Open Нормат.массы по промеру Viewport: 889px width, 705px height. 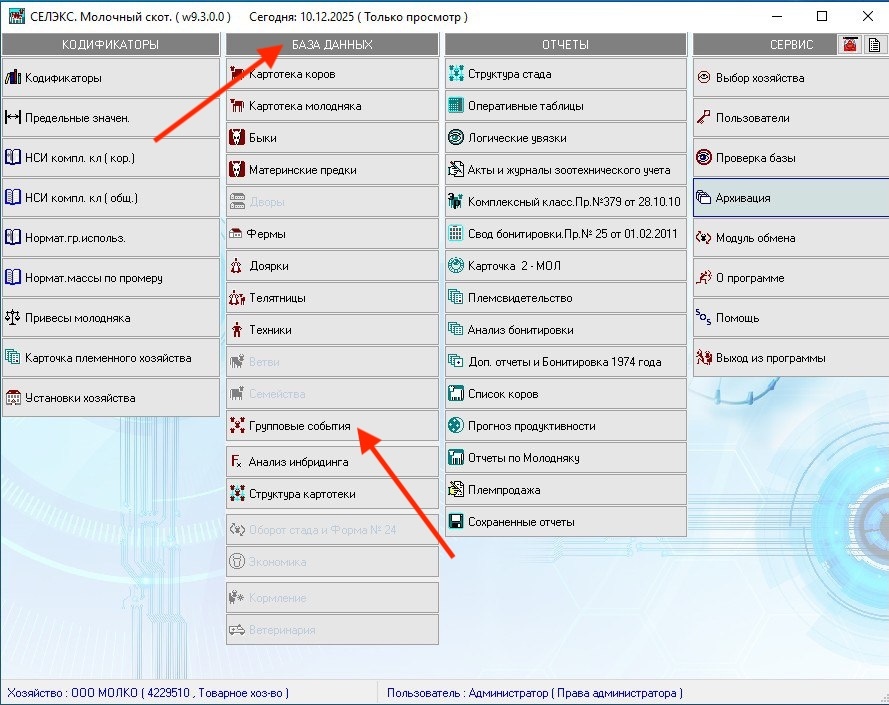click(x=111, y=278)
